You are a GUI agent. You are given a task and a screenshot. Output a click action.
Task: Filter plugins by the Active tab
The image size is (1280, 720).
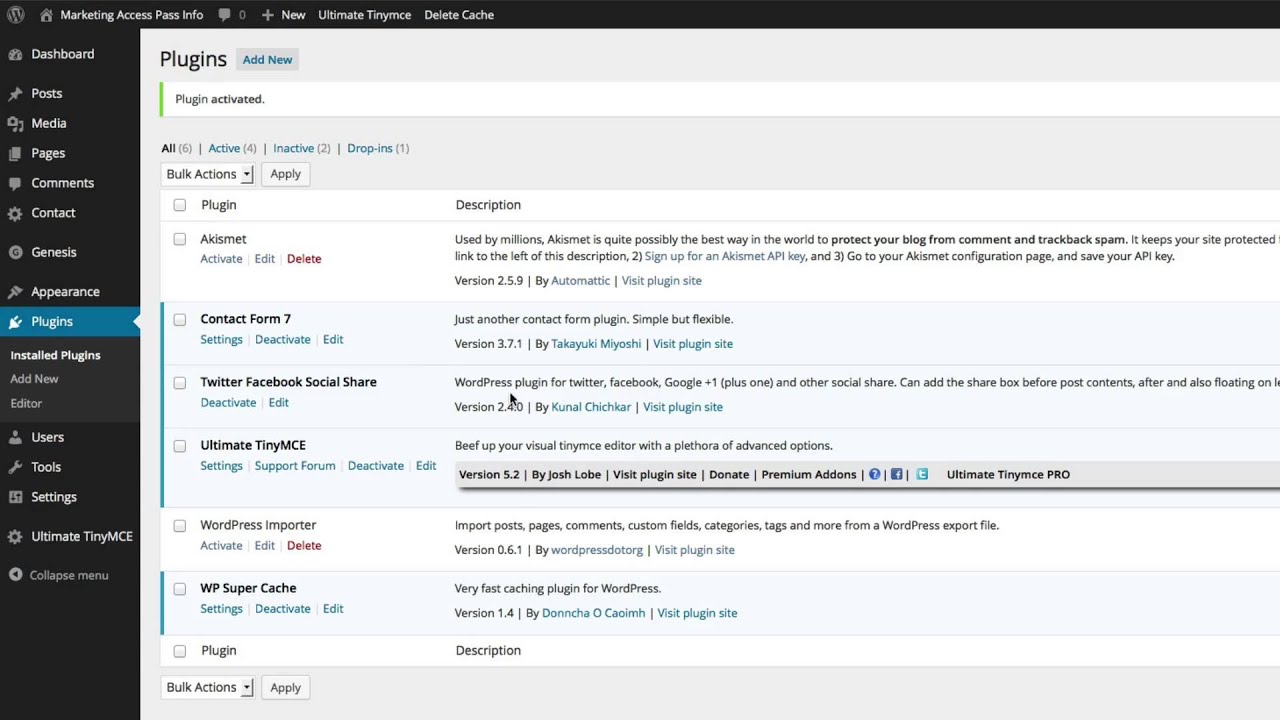point(224,148)
